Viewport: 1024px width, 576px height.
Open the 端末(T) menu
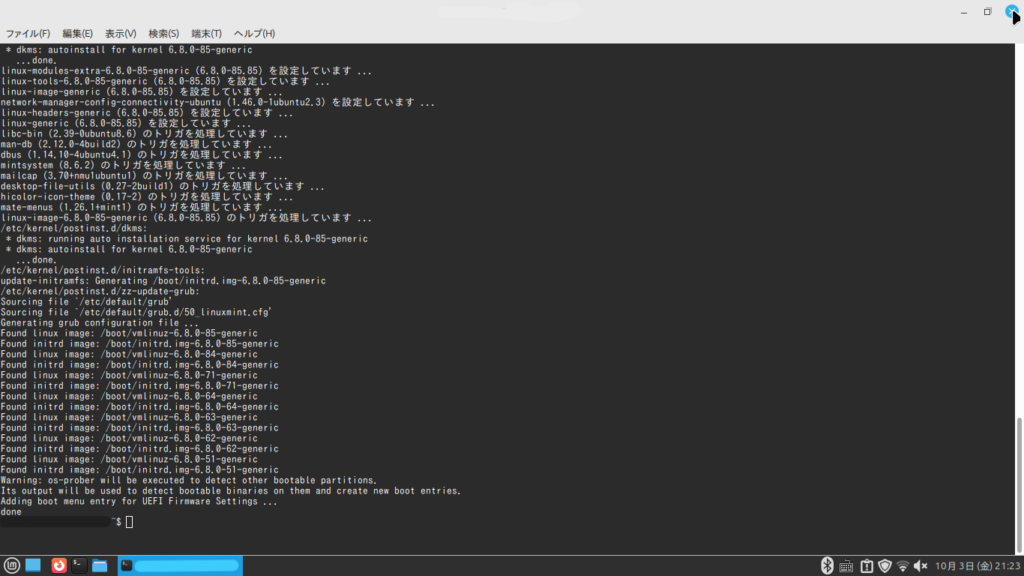click(207, 34)
